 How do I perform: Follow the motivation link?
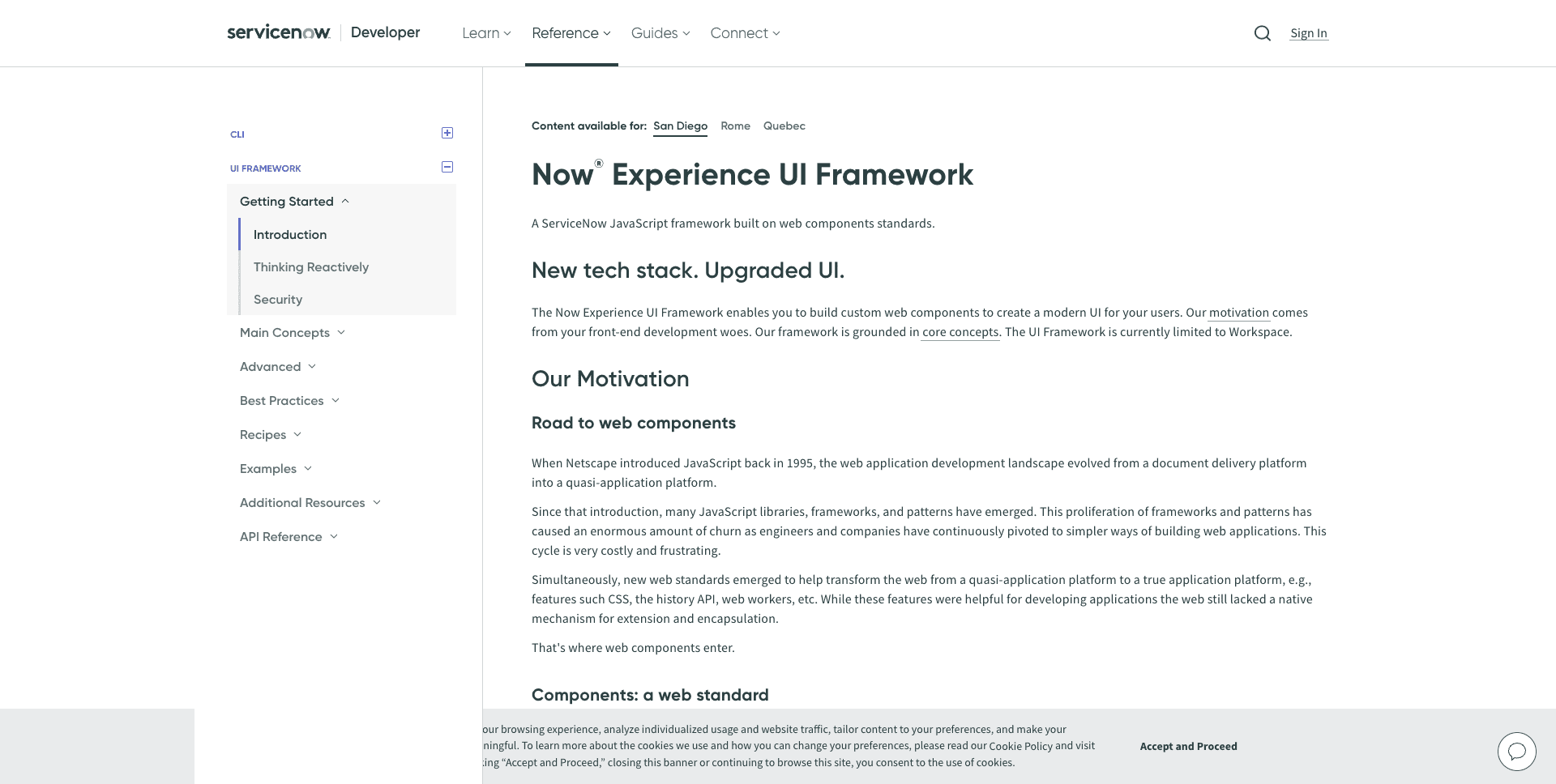pos(1239,313)
